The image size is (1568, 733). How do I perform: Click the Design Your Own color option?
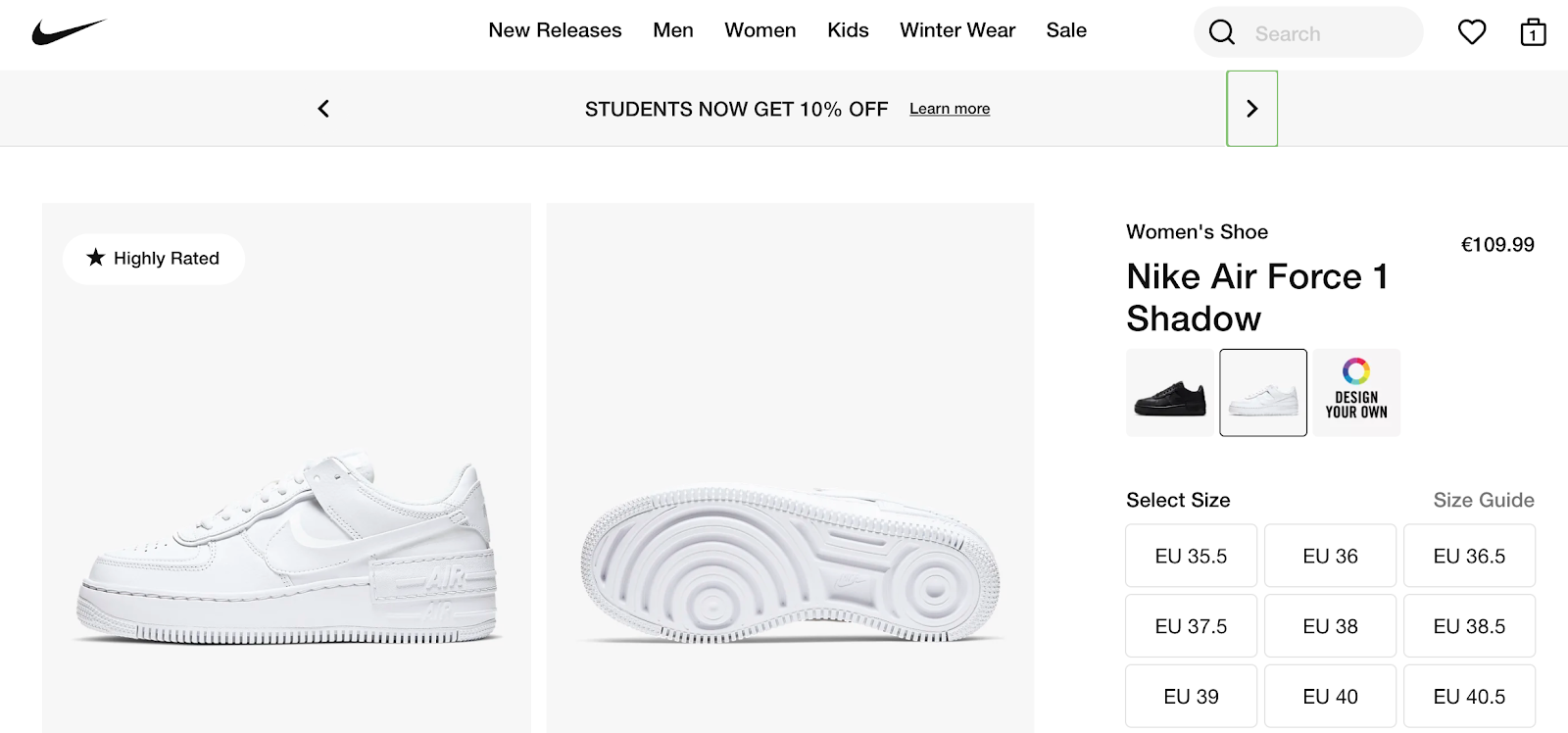[x=1356, y=392]
